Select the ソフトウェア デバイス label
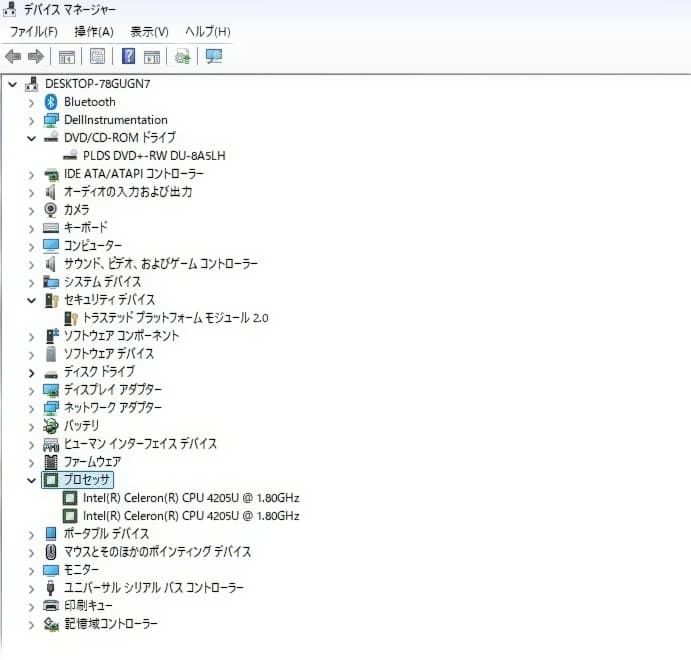This screenshot has width=691, height=660. (x=109, y=353)
